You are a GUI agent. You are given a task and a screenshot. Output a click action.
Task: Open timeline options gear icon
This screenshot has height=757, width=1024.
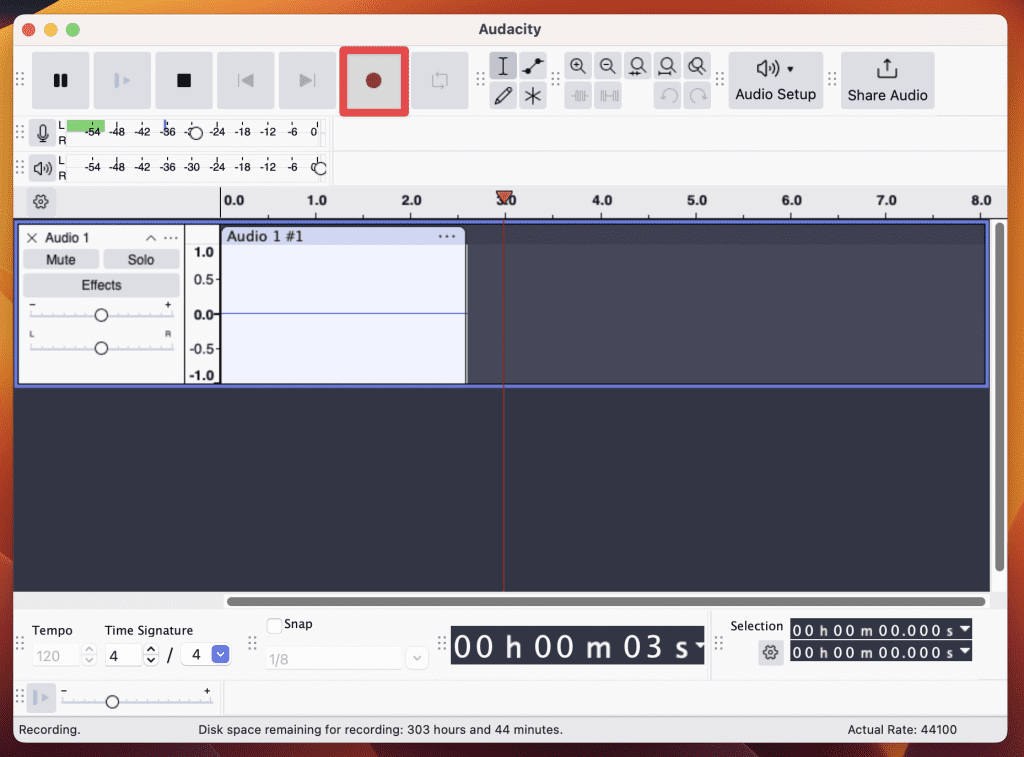coord(40,202)
